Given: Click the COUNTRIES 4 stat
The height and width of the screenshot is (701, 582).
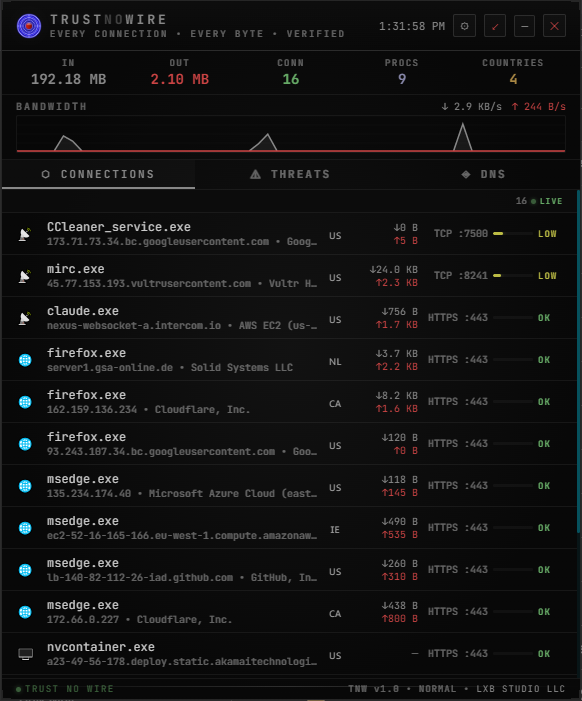Looking at the screenshot, I should click(513, 72).
